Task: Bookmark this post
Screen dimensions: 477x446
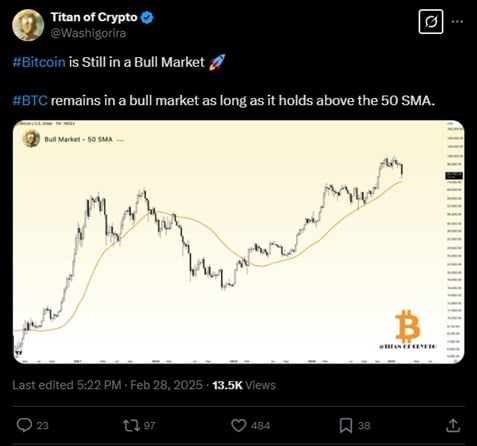Action: 346,426
